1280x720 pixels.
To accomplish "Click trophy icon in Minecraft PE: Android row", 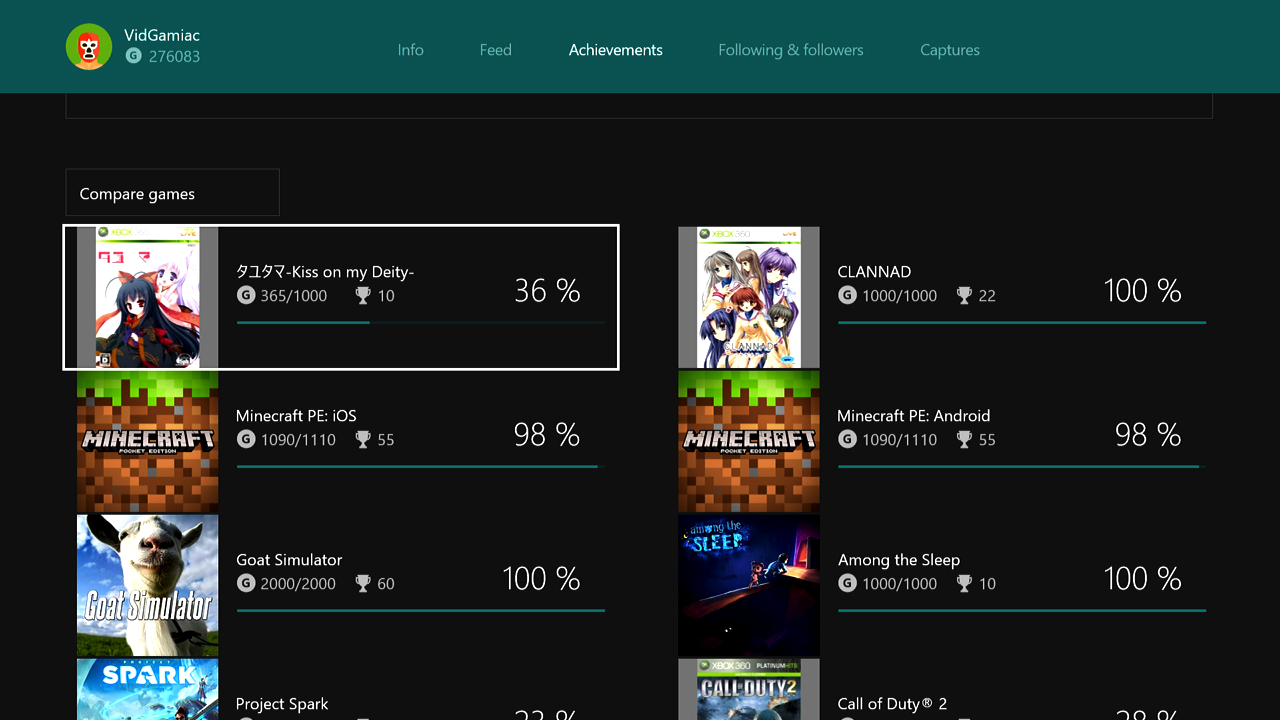I will pos(964,439).
